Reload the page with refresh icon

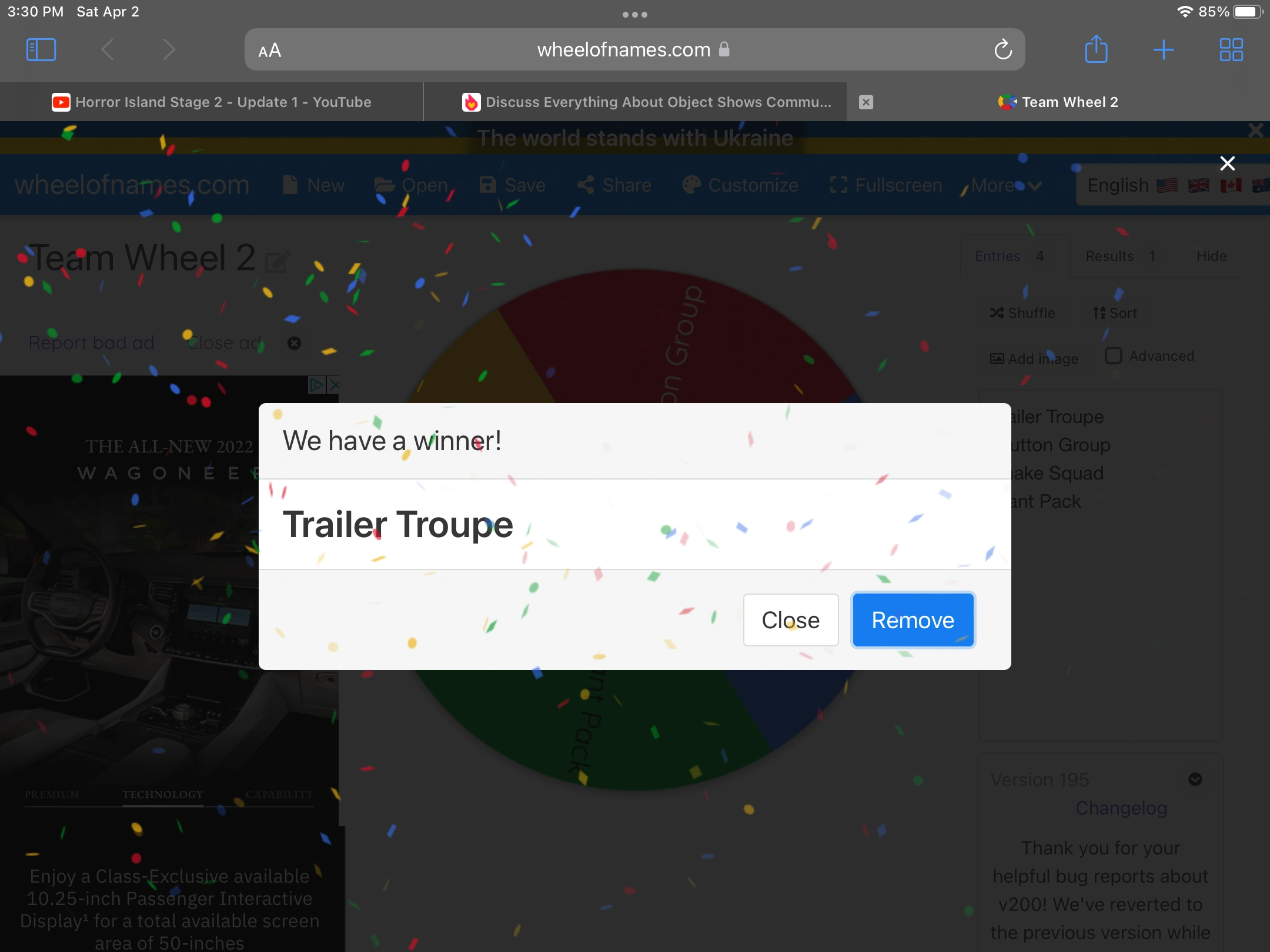[1003, 50]
